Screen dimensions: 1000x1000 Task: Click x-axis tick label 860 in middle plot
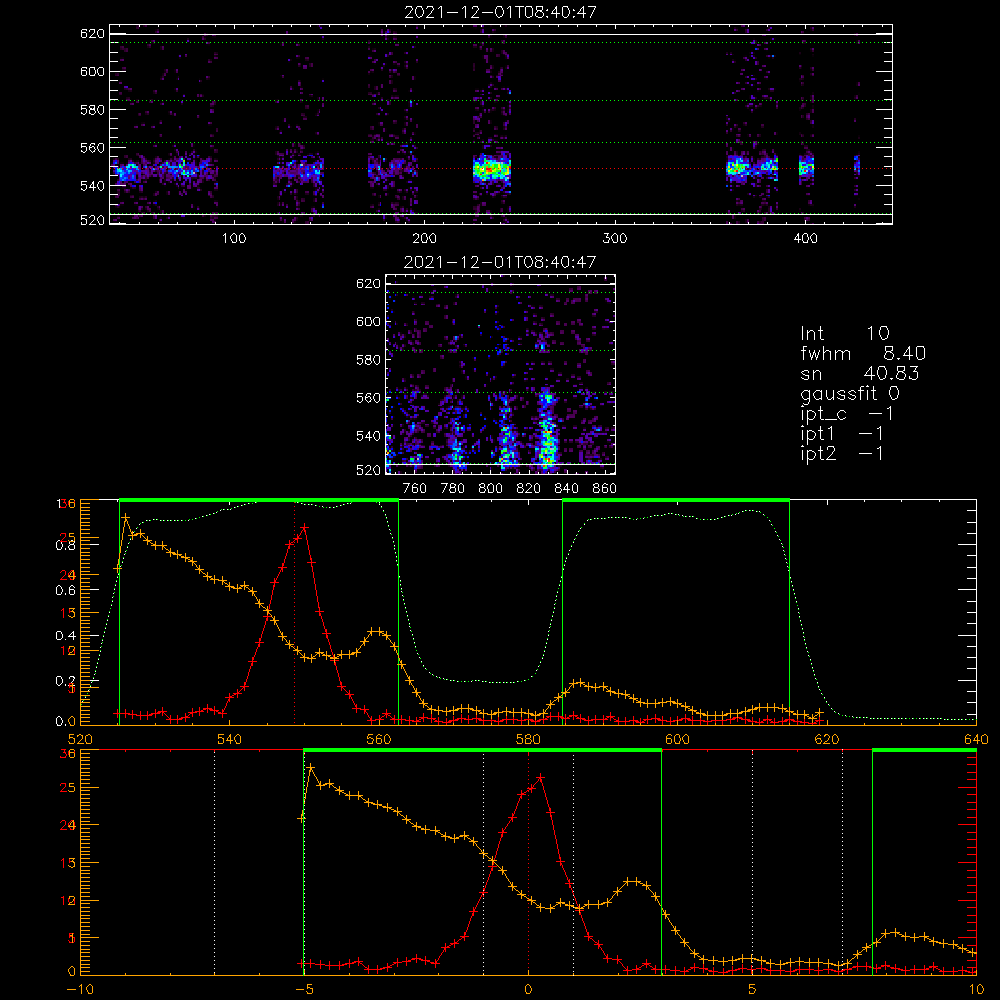[x=605, y=488]
